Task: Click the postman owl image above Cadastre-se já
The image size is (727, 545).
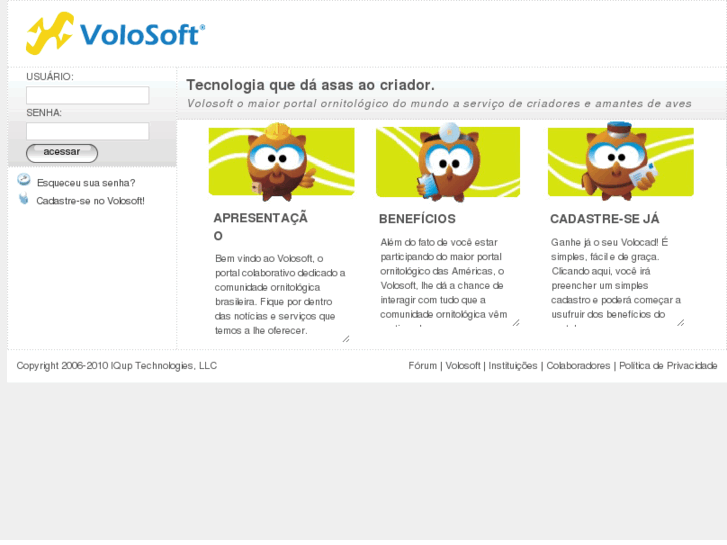Action: [621, 161]
